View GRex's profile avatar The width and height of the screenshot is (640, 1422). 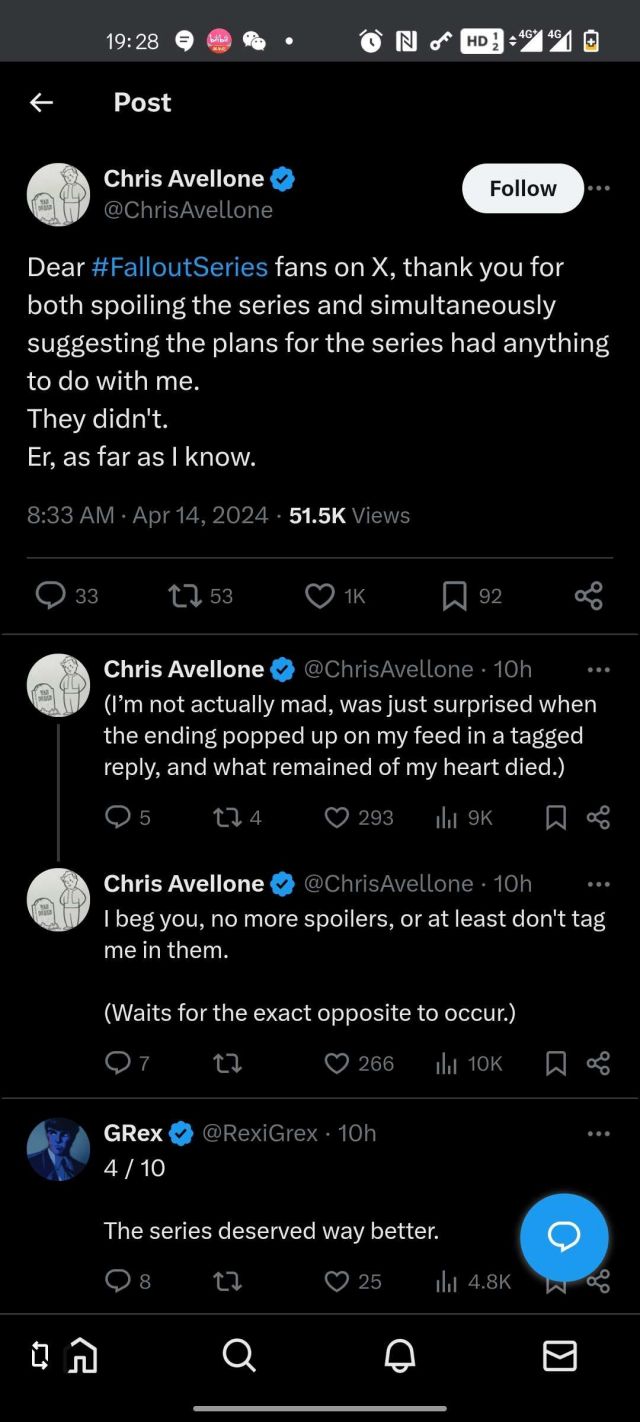(x=58, y=1149)
